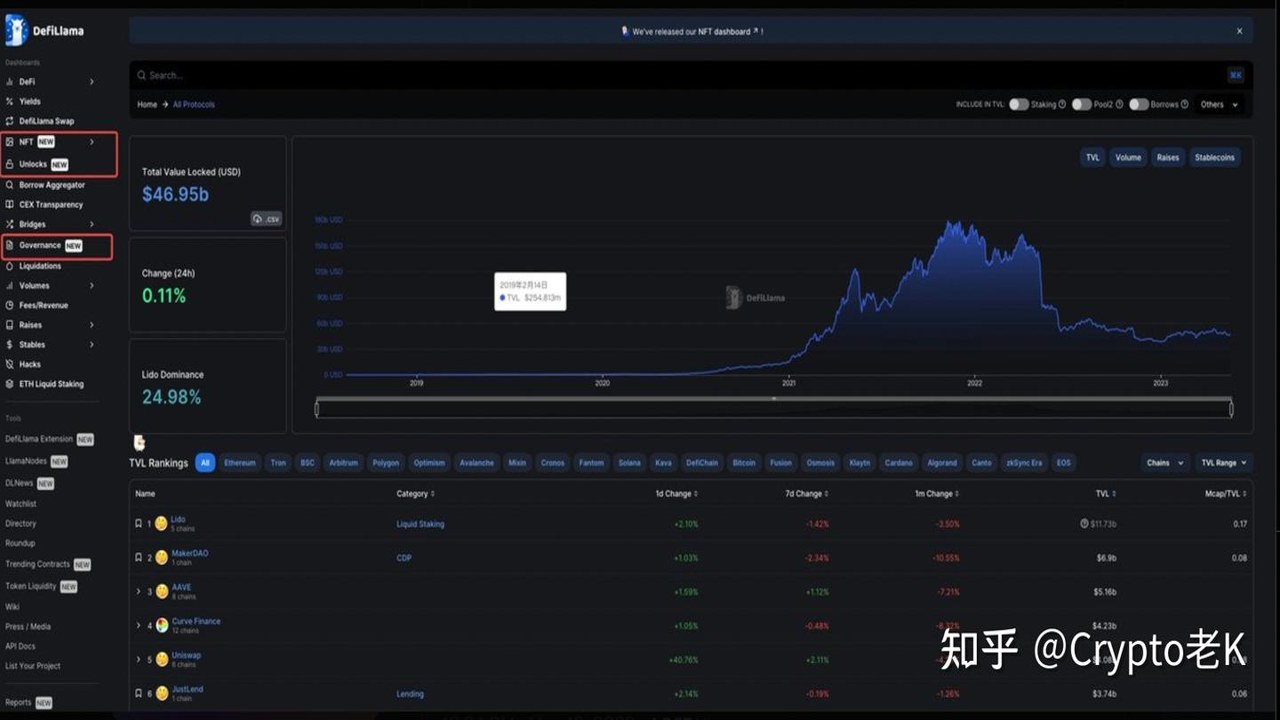Filter rankings by Ethereum chain
This screenshot has height=720, width=1280.
(240, 463)
